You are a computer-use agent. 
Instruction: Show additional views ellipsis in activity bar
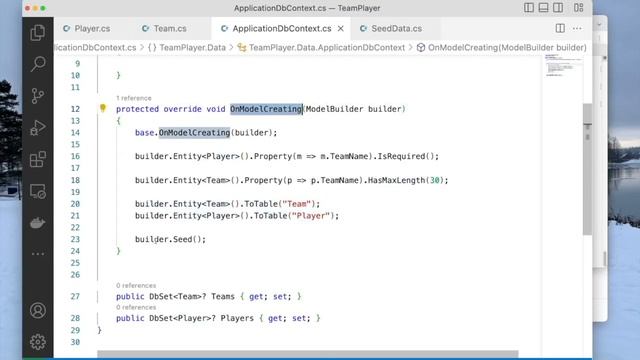pos(38,254)
